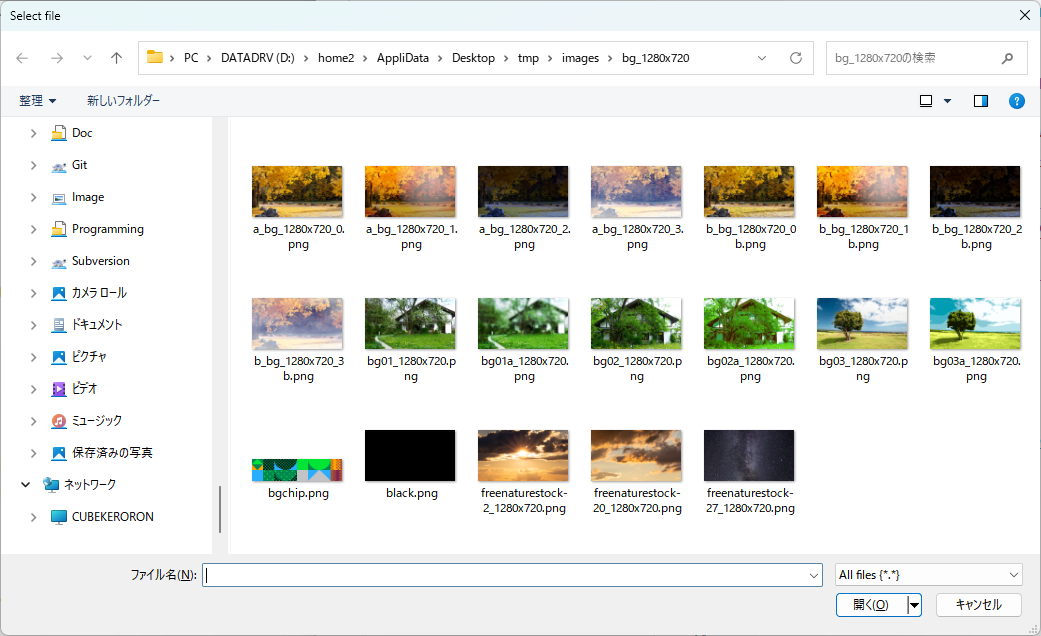This screenshot has height=636, width=1041.
Task: Click the ファイル名 filename input field
Action: click(x=505, y=575)
